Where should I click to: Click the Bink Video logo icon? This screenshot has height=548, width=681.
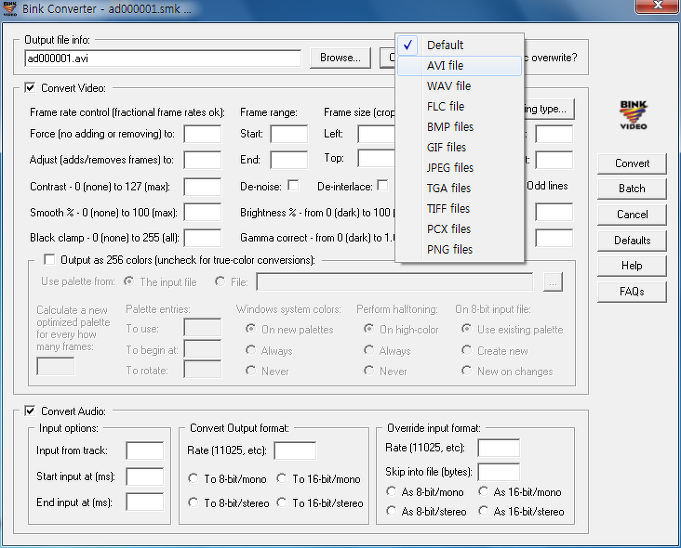(633, 115)
